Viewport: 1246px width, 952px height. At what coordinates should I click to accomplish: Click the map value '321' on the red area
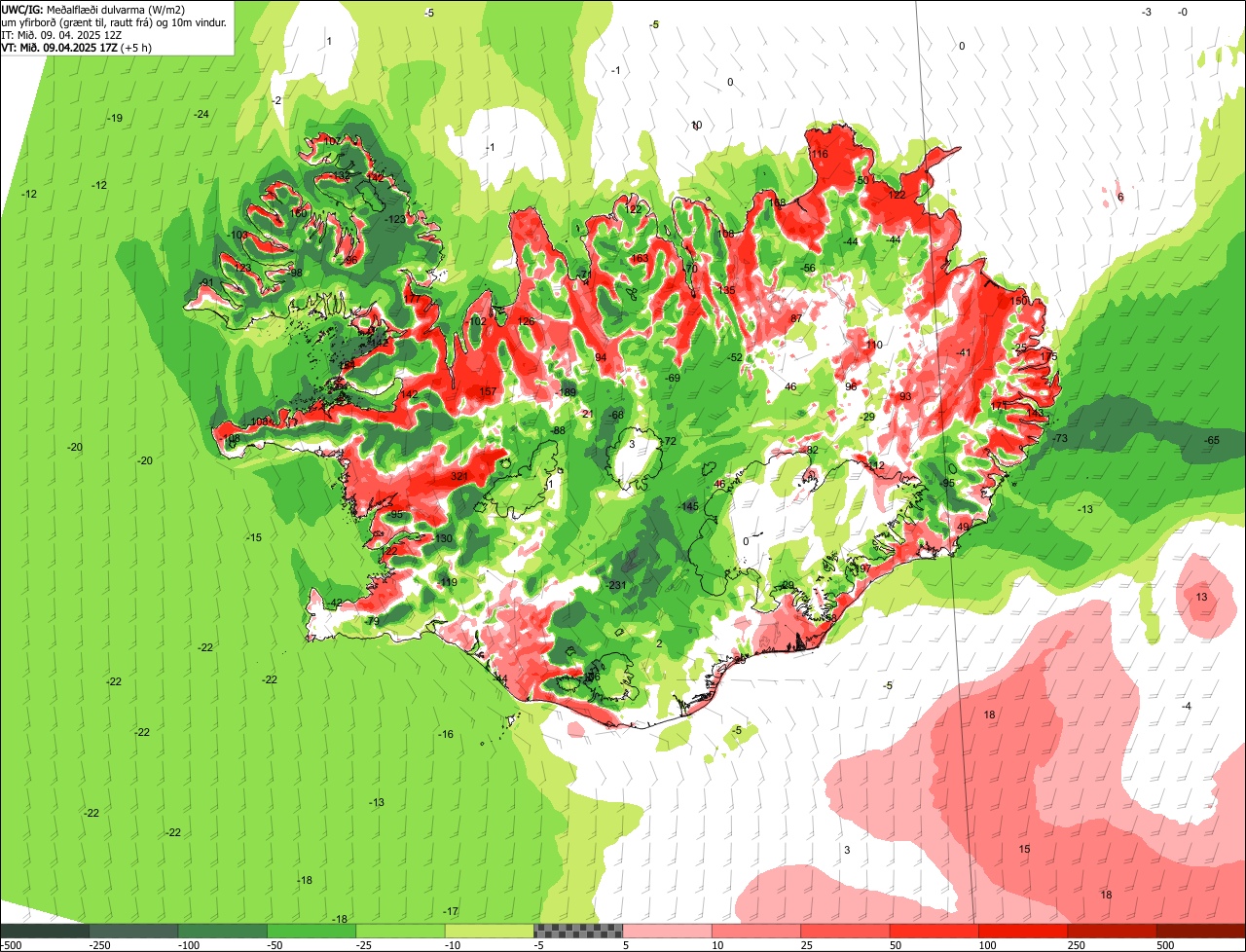(459, 476)
